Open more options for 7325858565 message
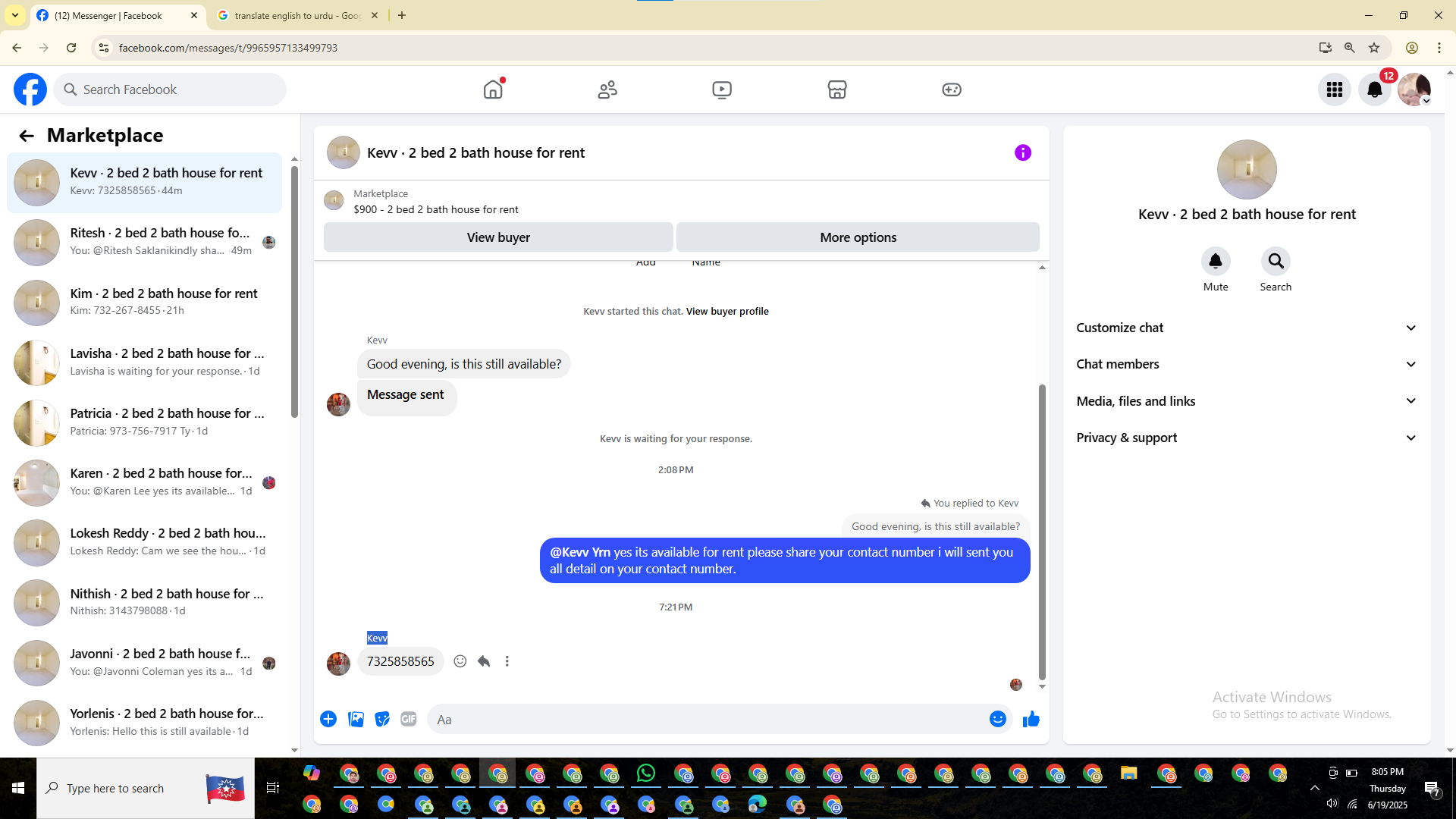The height and width of the screenshot is (819, 1456). pyautogui.click(x=507, y=661)
